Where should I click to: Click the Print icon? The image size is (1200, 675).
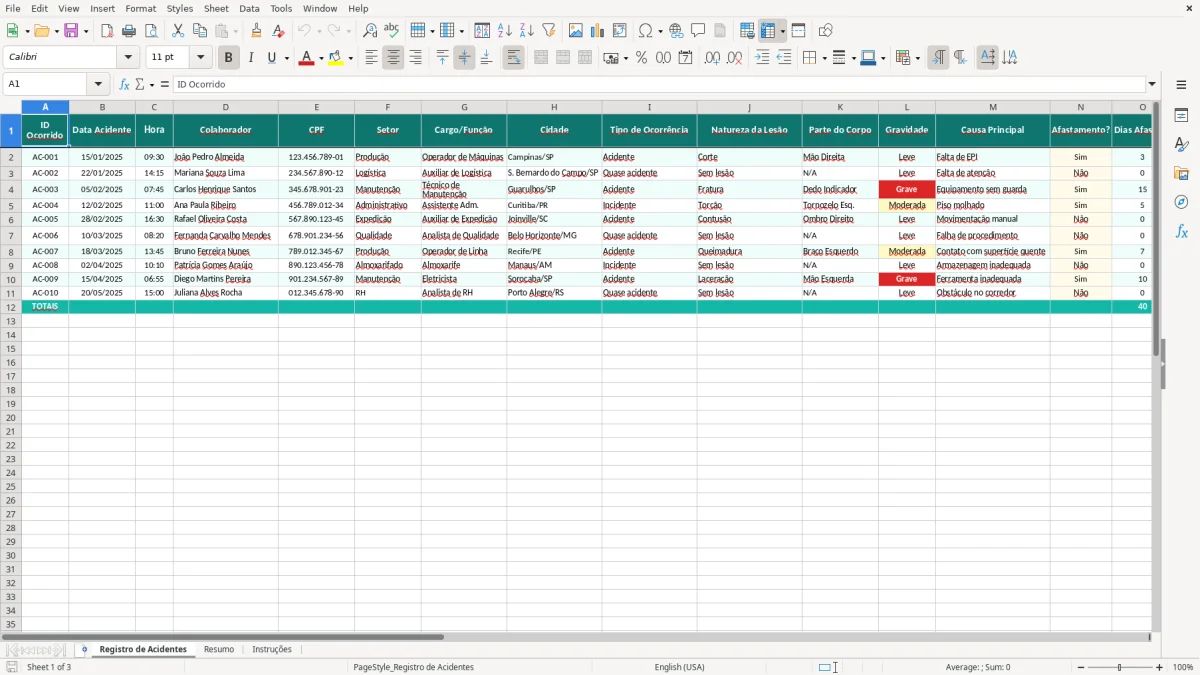[x=129, y=31]
